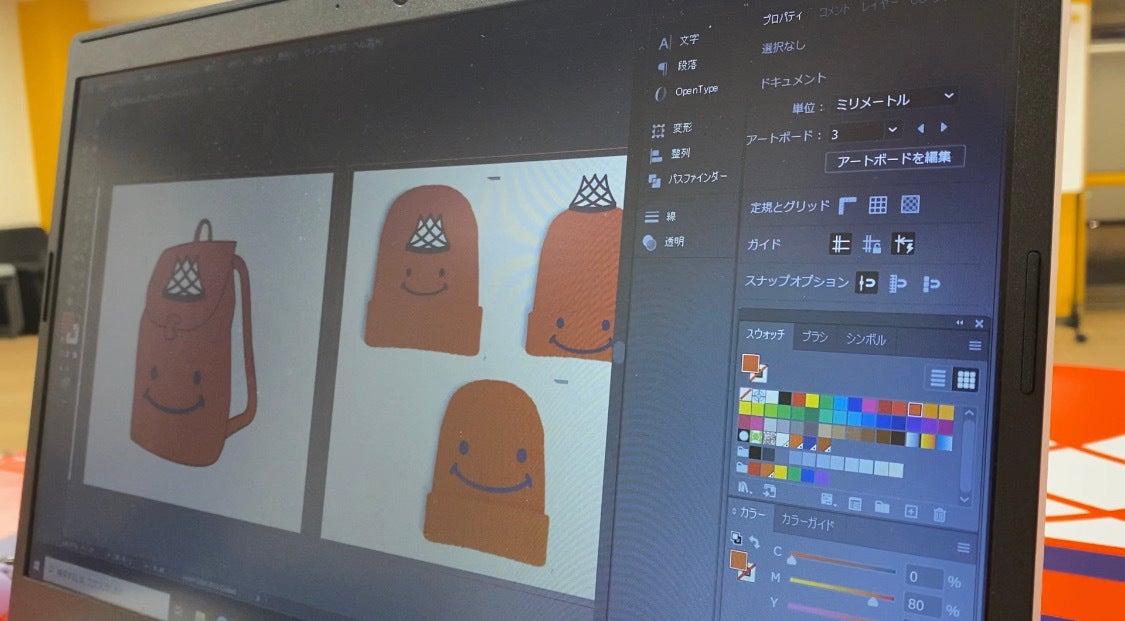
Task: Click new color group folder icon
Action: pos(882,508)
